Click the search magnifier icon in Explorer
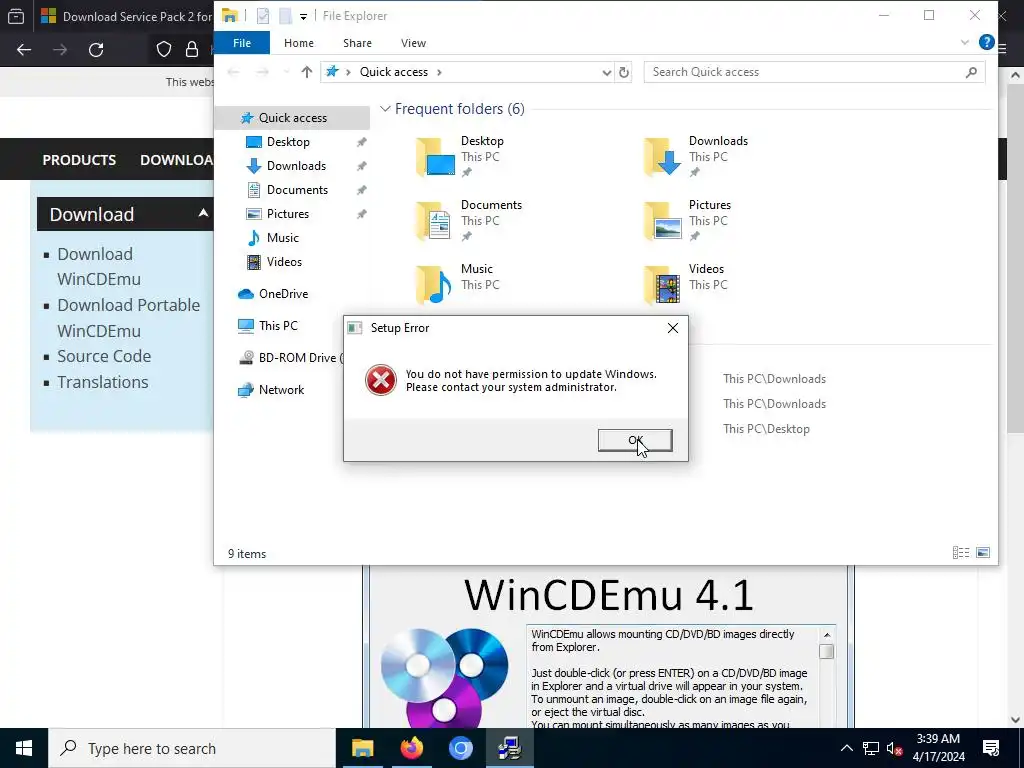The image size is (1024, 768). click(x=971, y=72)
